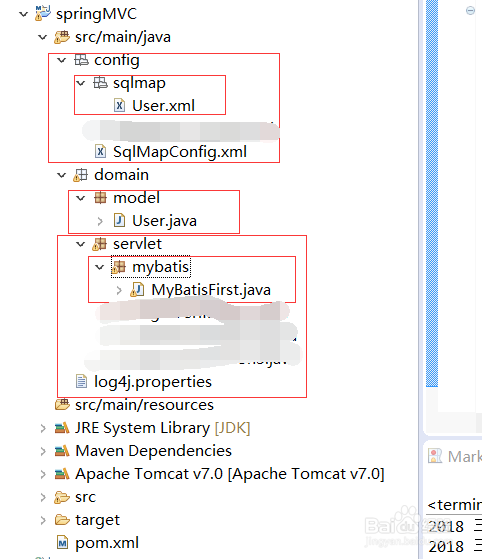The height and width of the screenshot is (559, 482).
Task: Select the mybatis package label
Action: [x=160, y=267]
